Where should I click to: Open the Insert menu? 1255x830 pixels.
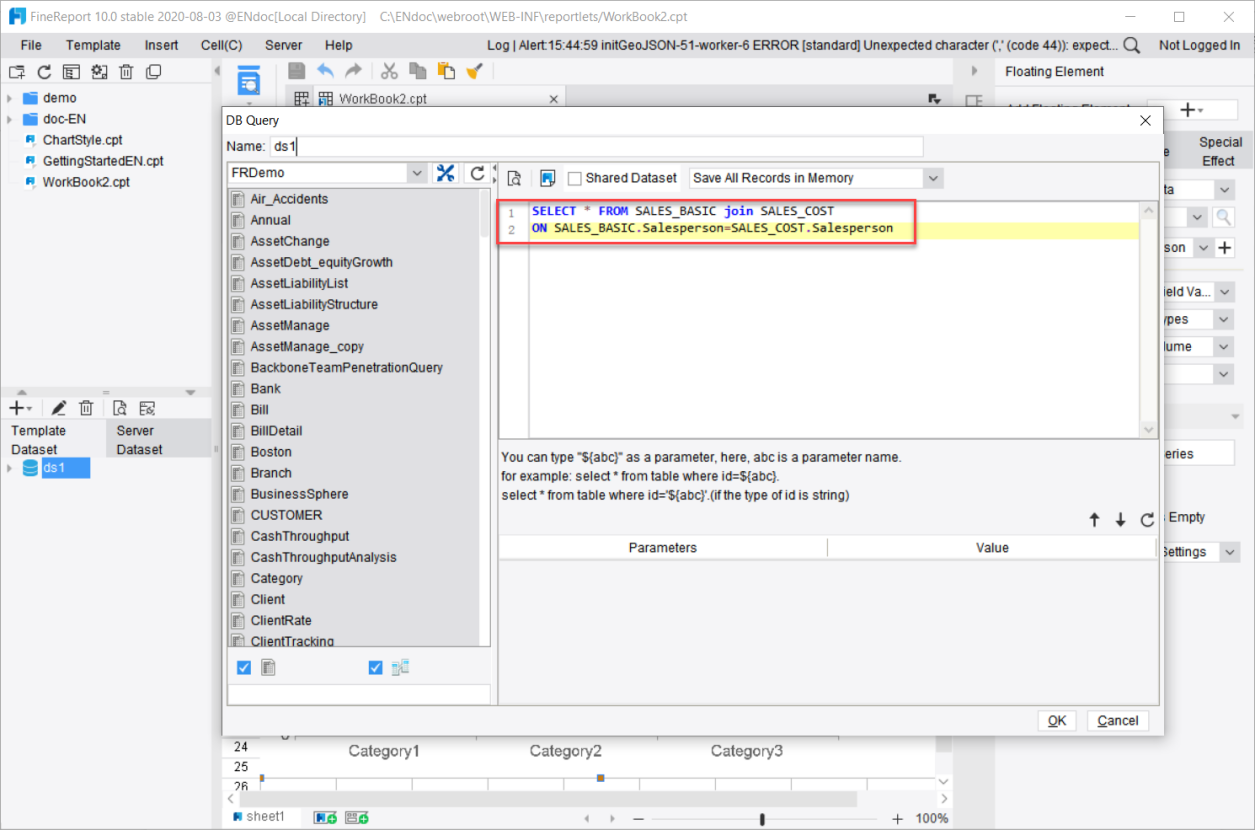point(161,45)
